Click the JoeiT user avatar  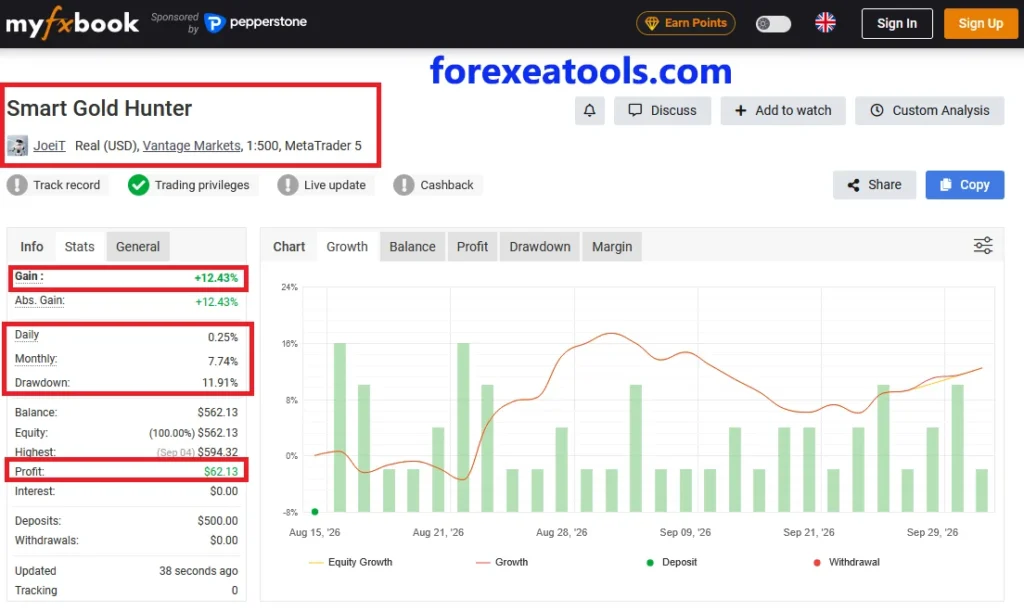pyautogui.click(x=17, y=146)
